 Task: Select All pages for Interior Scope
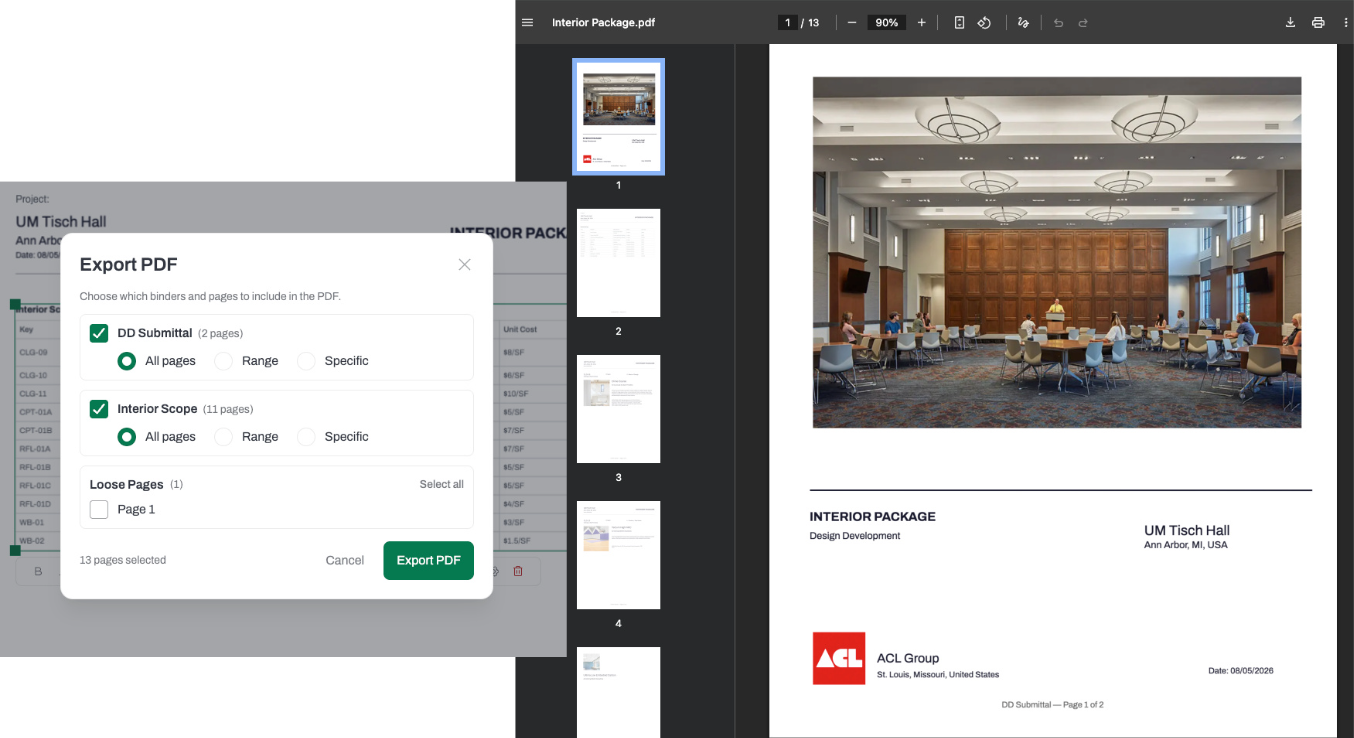127,437
